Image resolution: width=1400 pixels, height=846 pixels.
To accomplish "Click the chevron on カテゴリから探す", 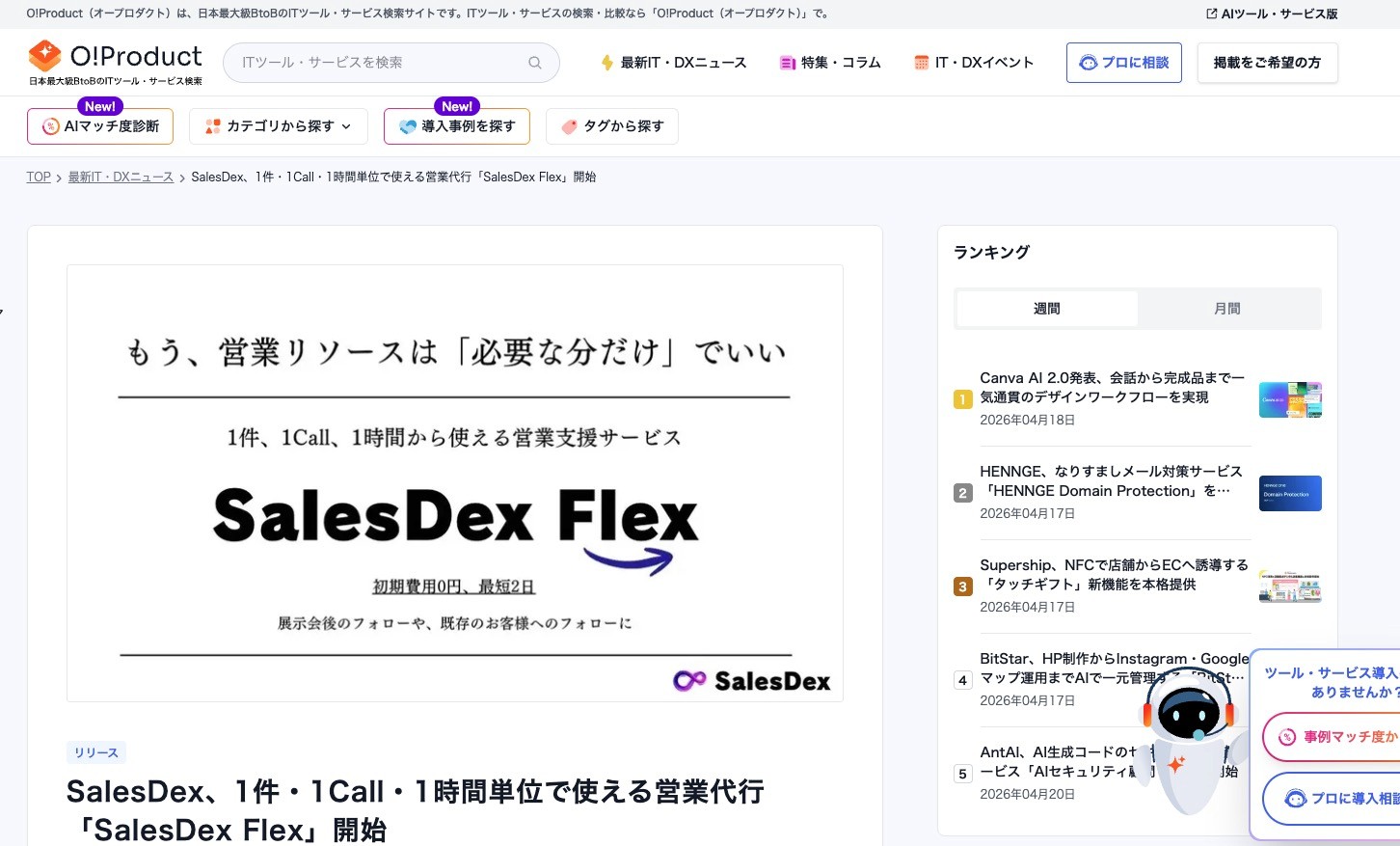I will [347, 126].
